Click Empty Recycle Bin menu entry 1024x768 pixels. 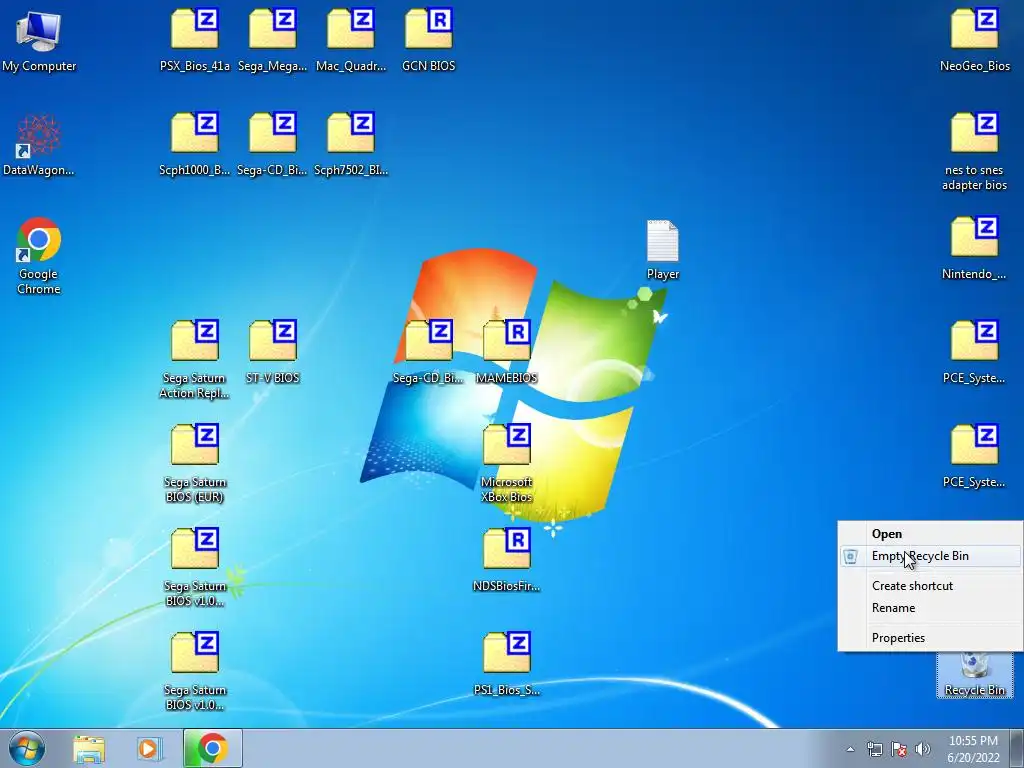930,556
